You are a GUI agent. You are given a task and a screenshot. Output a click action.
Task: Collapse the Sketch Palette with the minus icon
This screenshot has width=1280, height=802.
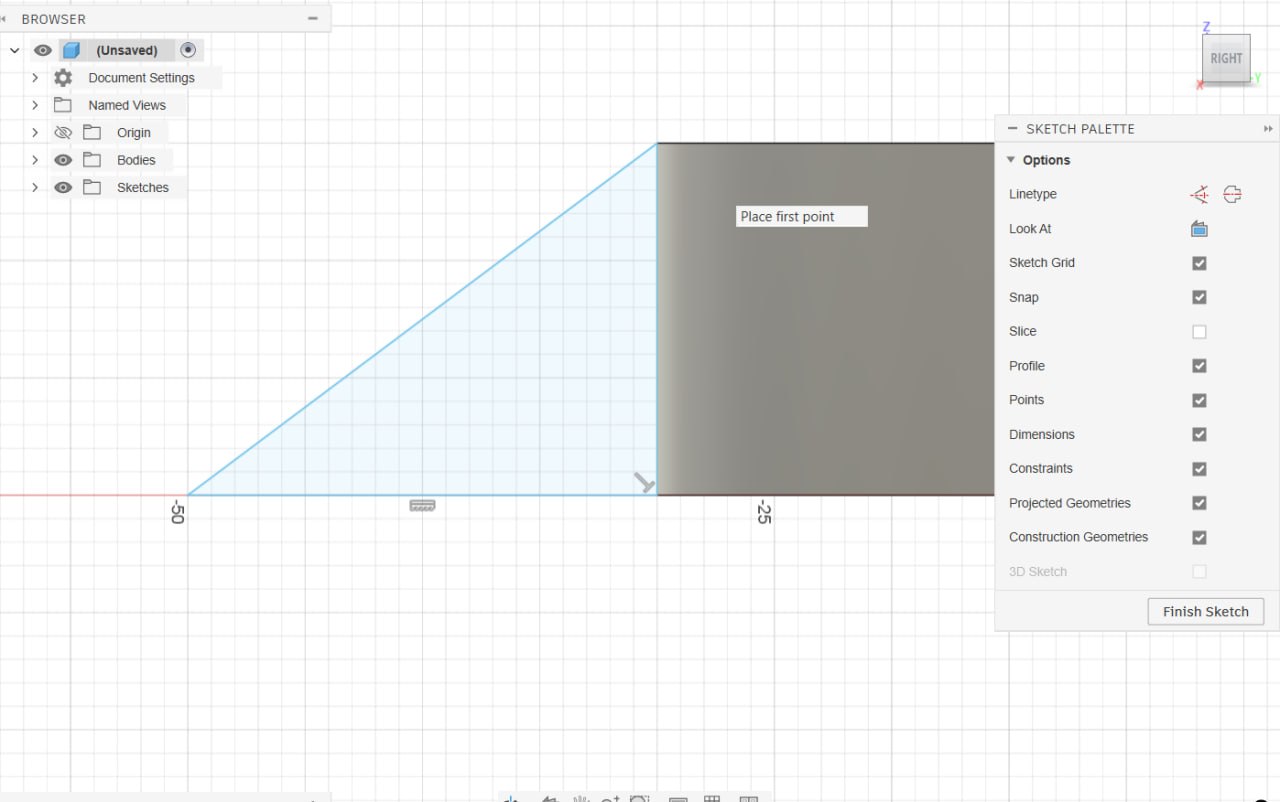click(1012, 129)
